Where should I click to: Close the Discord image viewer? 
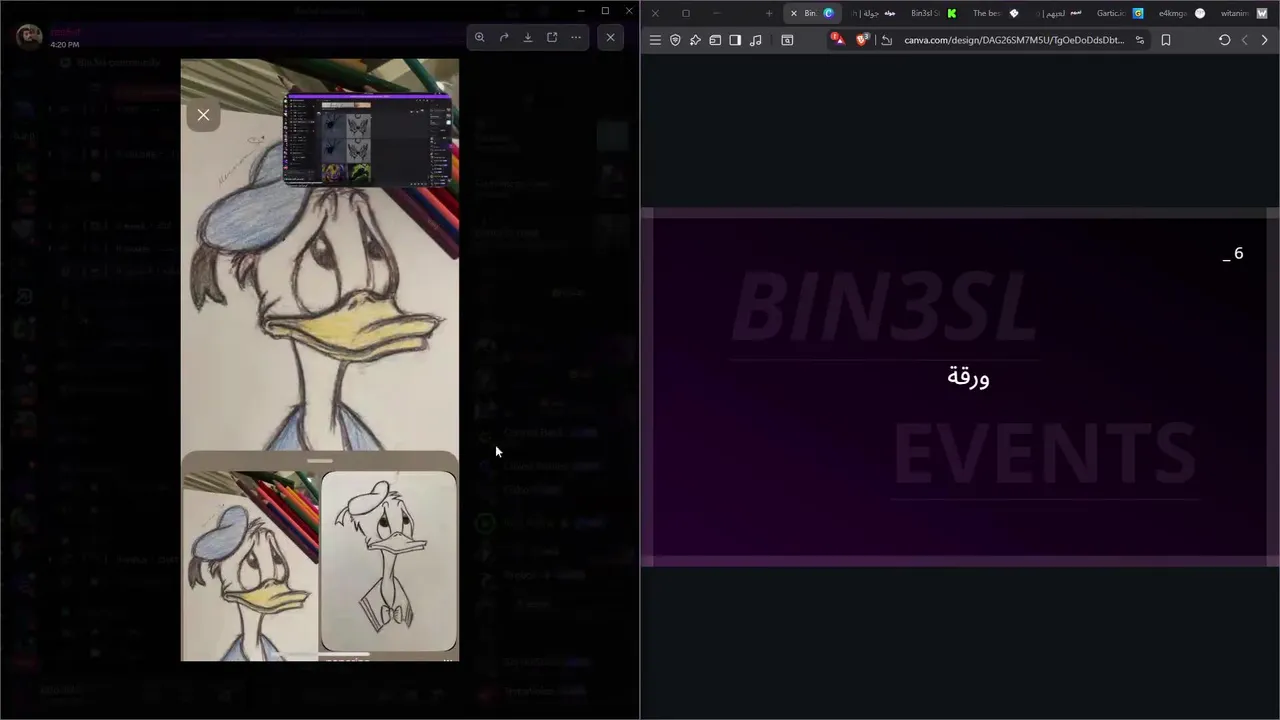[610, 37]
